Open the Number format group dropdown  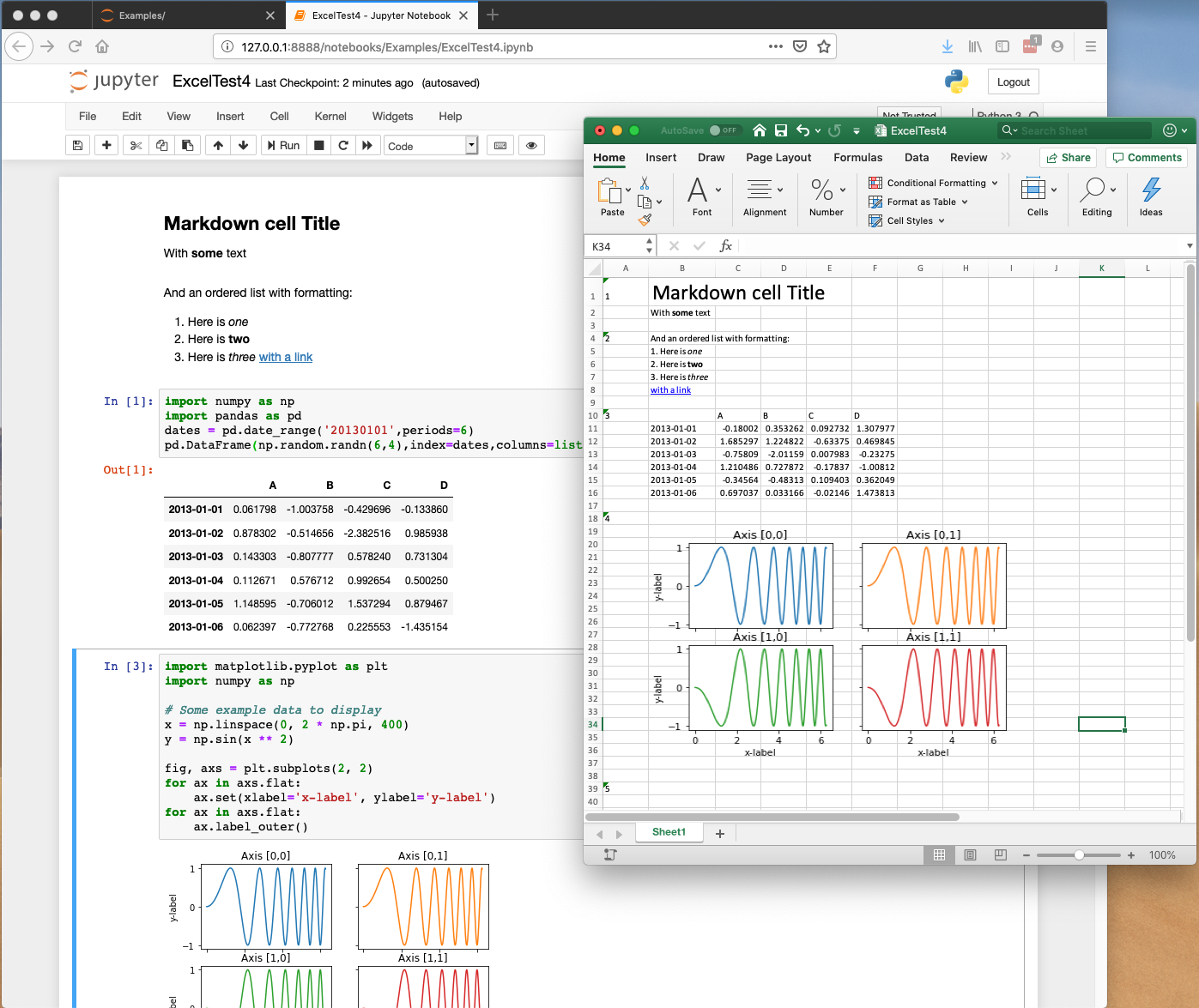tap(843, 190)
